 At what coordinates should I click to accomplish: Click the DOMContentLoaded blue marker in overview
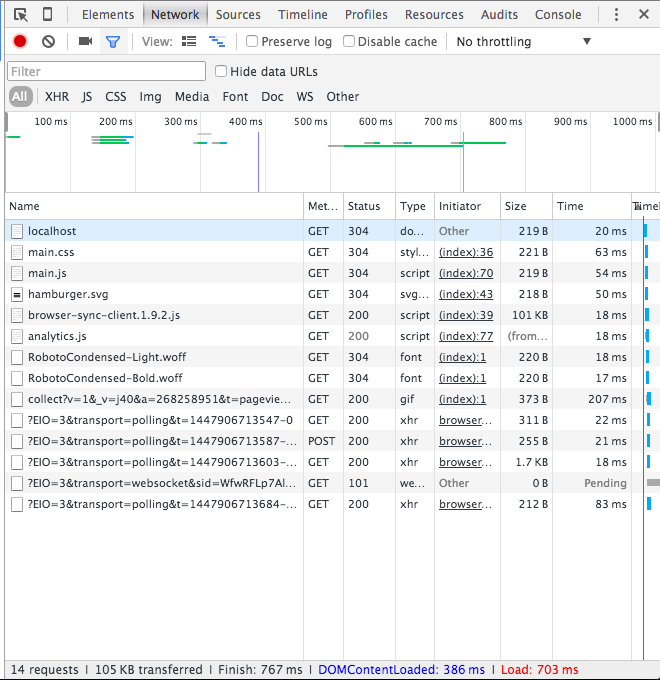pyautogui.click(x=258, y=161)
